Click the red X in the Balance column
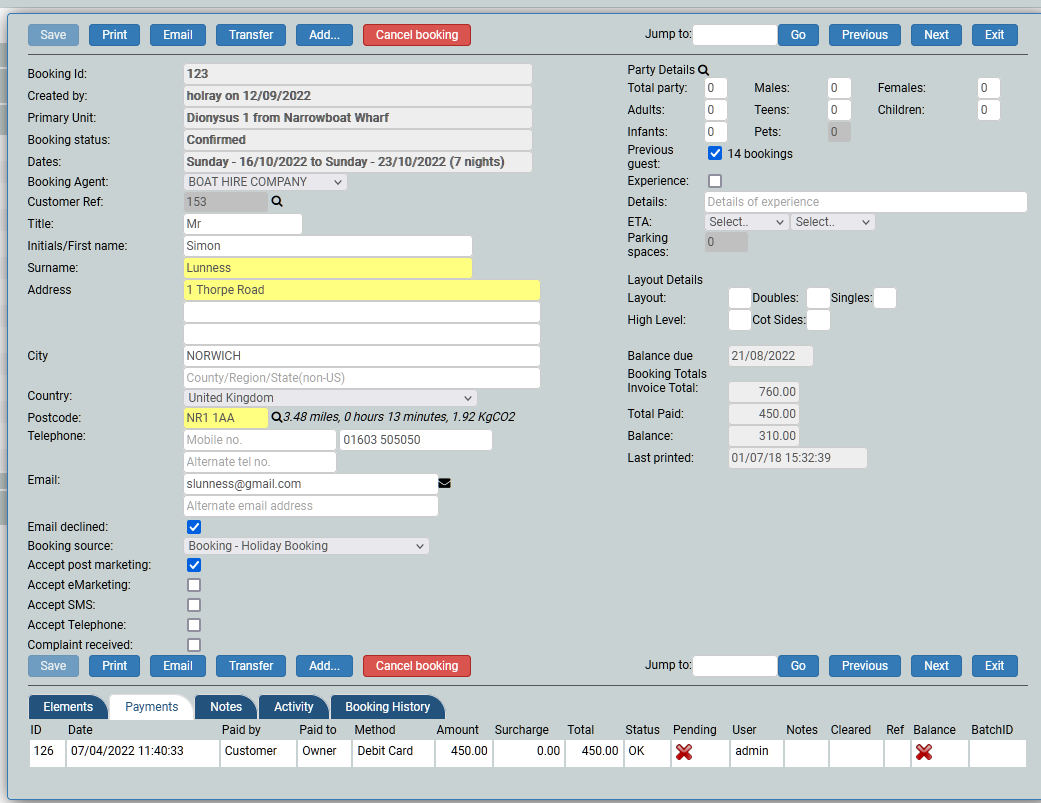1041x803 pixels. [x=924, y=752]
